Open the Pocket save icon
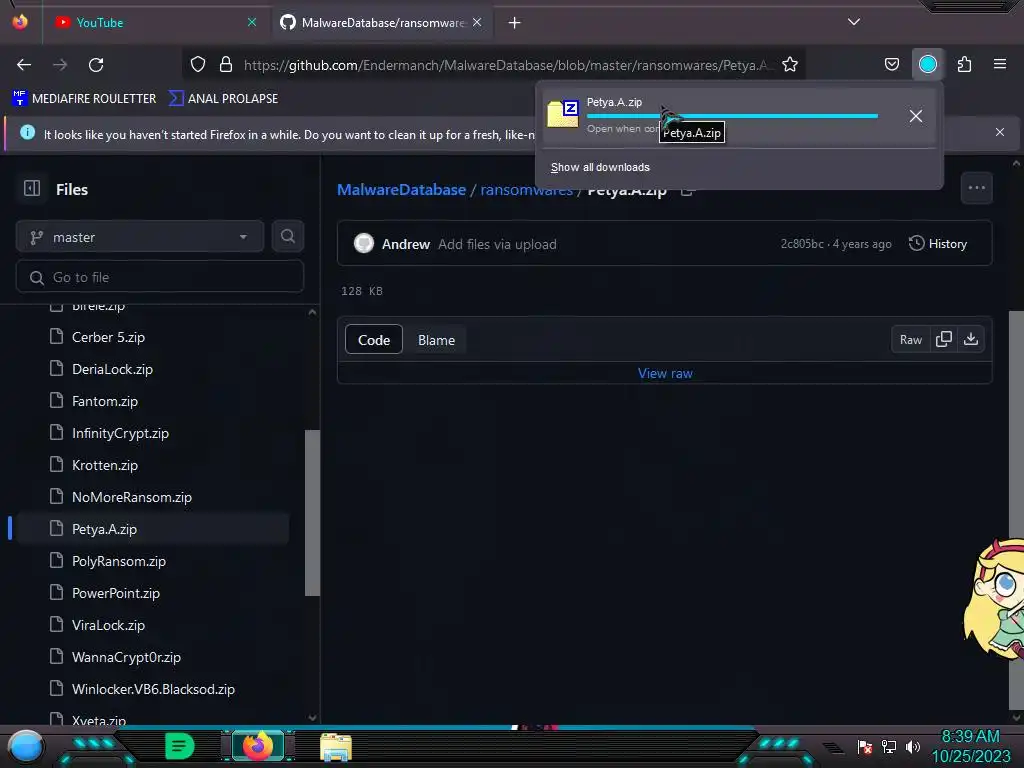 point(891,64)
